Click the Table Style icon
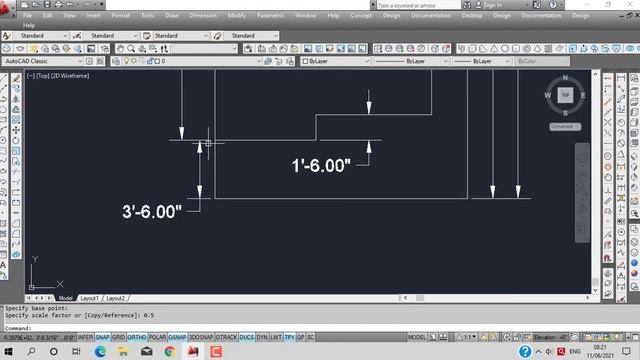The width and height of the screenshot is (640, 360). point(147,36)
